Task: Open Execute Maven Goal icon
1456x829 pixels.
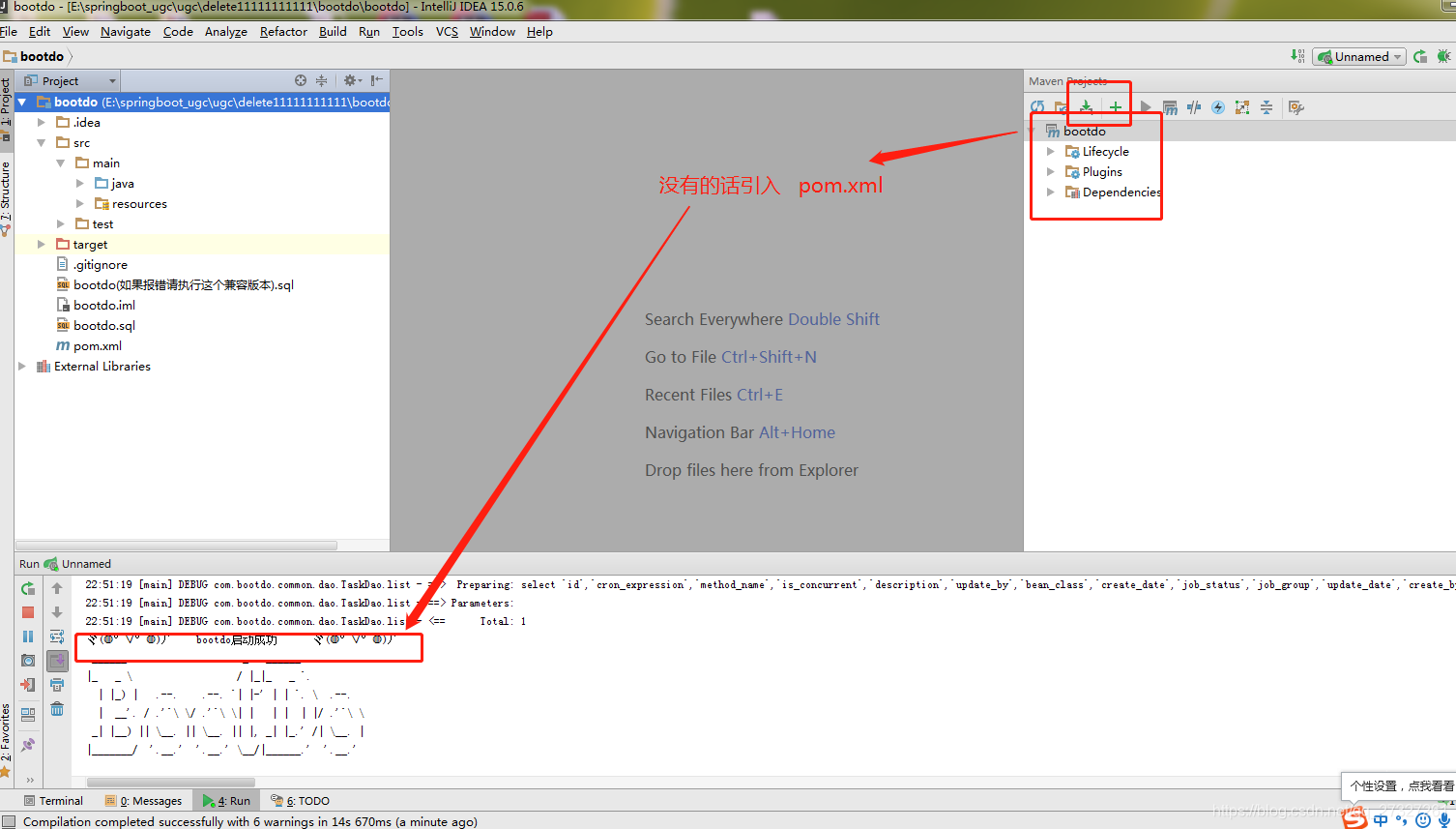Action: (x=1170, y=107)
